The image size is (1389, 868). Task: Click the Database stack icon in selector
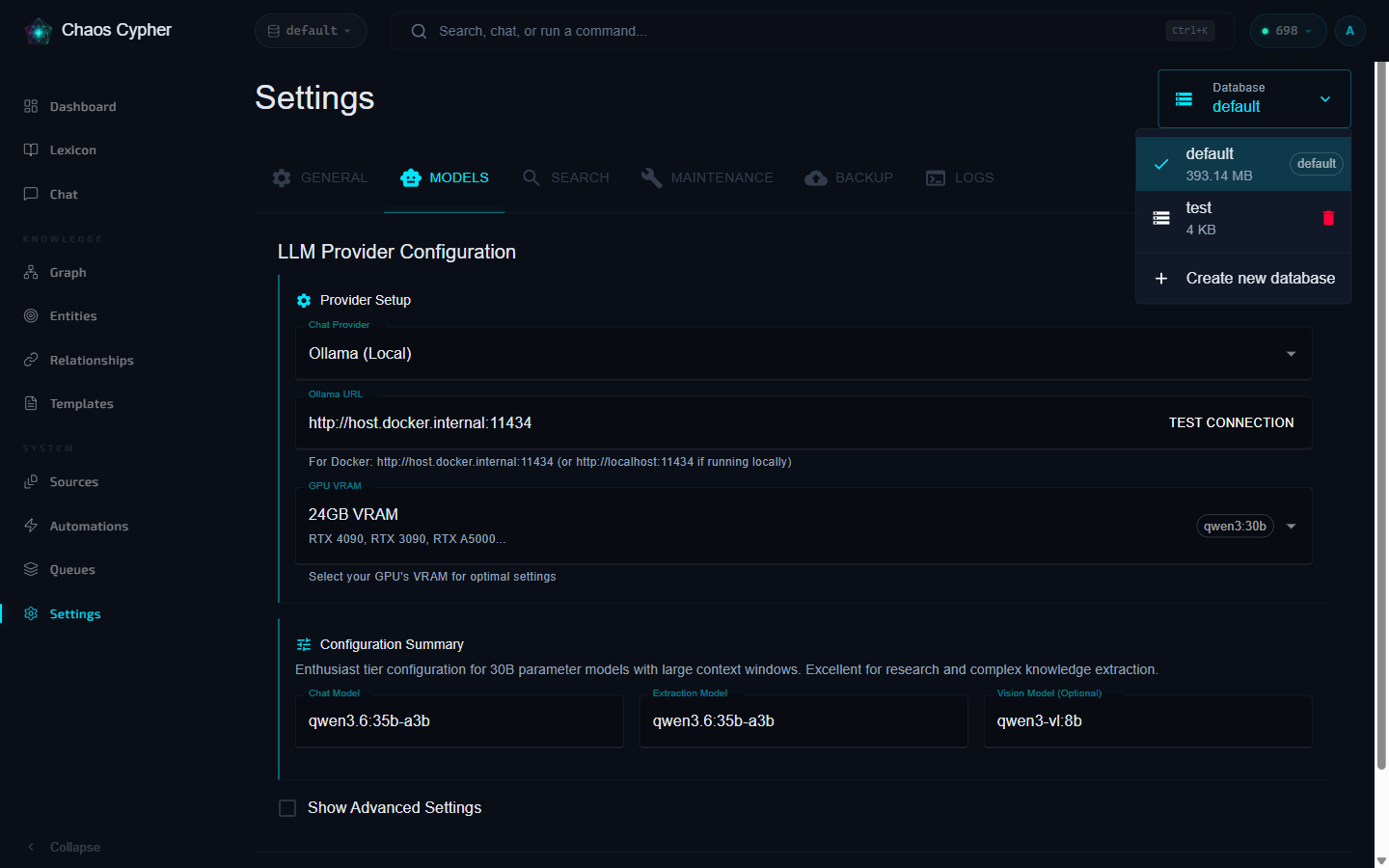tap(1184, 98)
